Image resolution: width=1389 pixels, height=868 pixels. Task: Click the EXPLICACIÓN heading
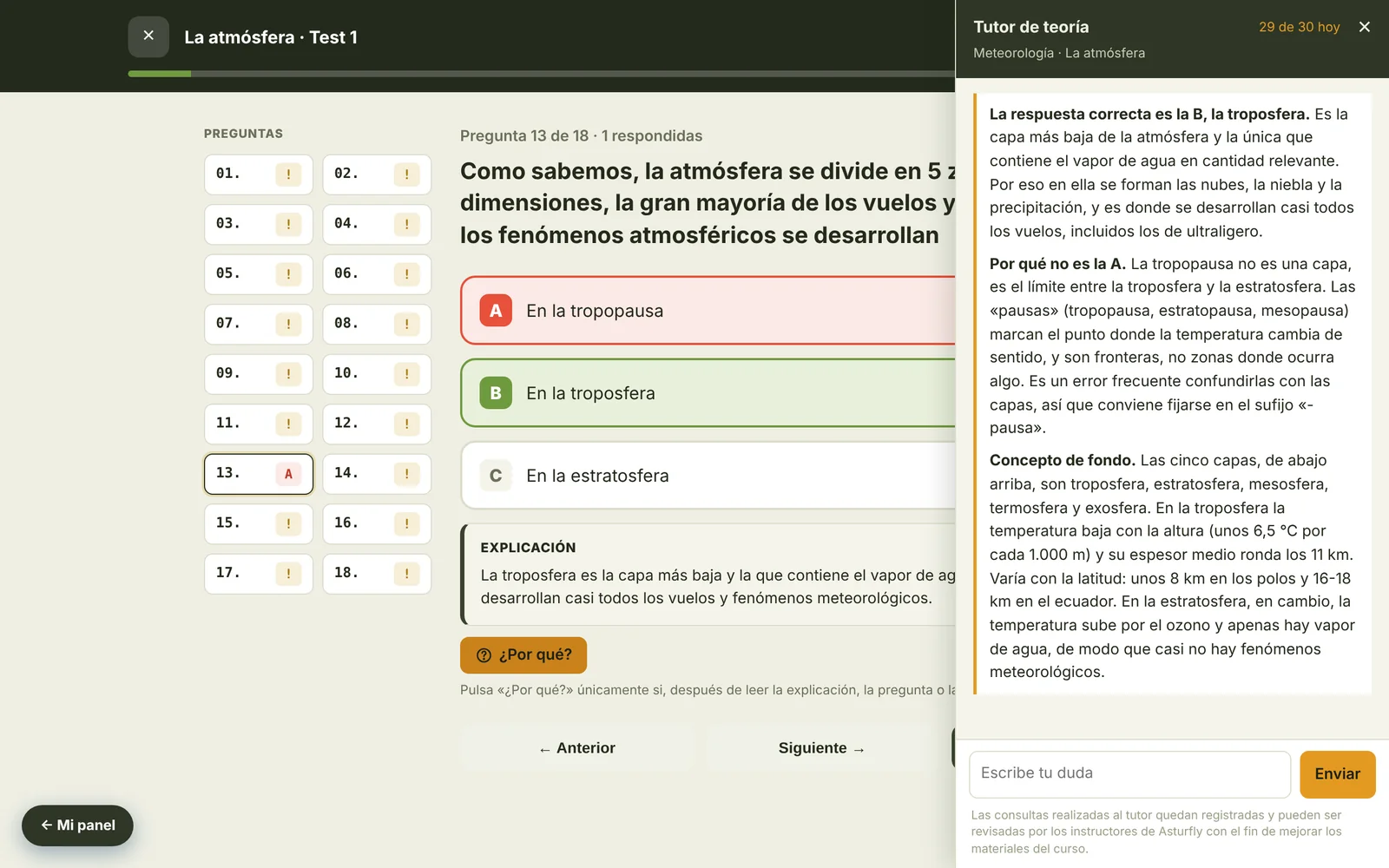point(528,548)
